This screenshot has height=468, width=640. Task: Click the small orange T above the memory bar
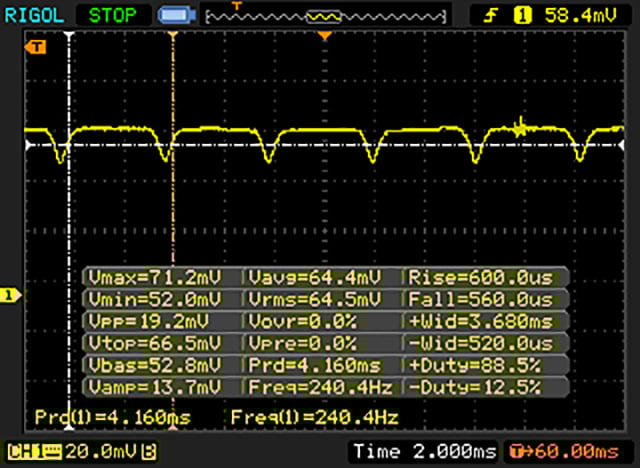click(236, 5)
